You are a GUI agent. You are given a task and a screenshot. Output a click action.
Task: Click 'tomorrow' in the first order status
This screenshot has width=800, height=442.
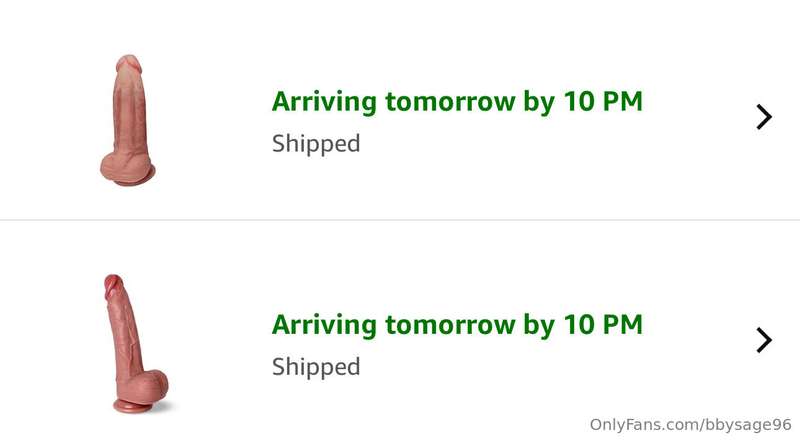point(450,102)
